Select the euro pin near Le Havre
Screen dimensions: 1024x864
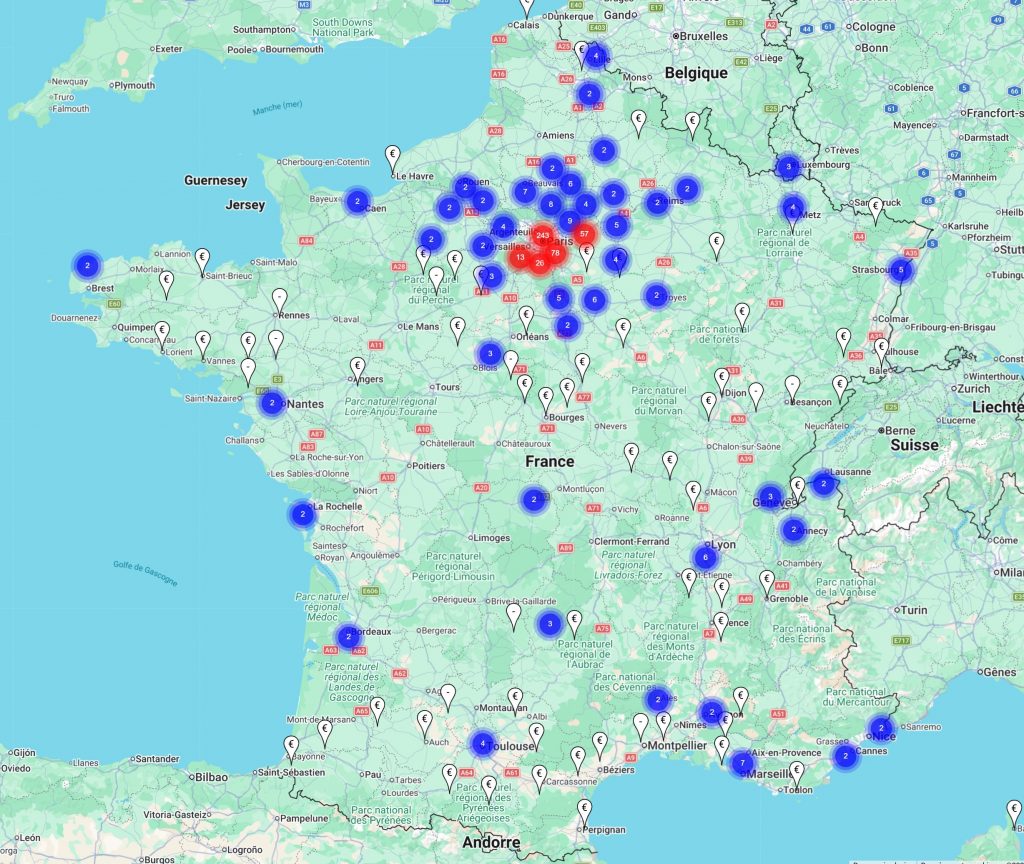coord(393,156)
